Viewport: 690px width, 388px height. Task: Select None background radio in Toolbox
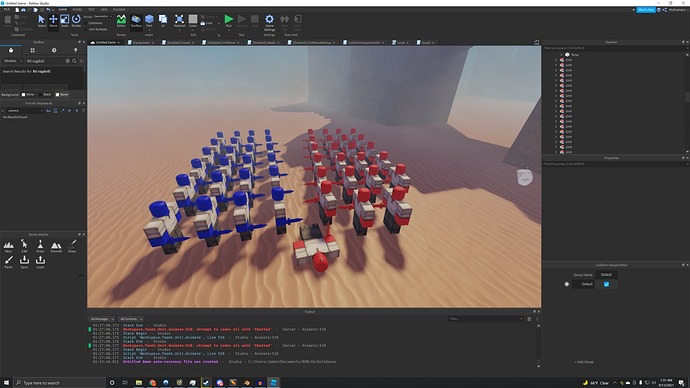(57, 95)
